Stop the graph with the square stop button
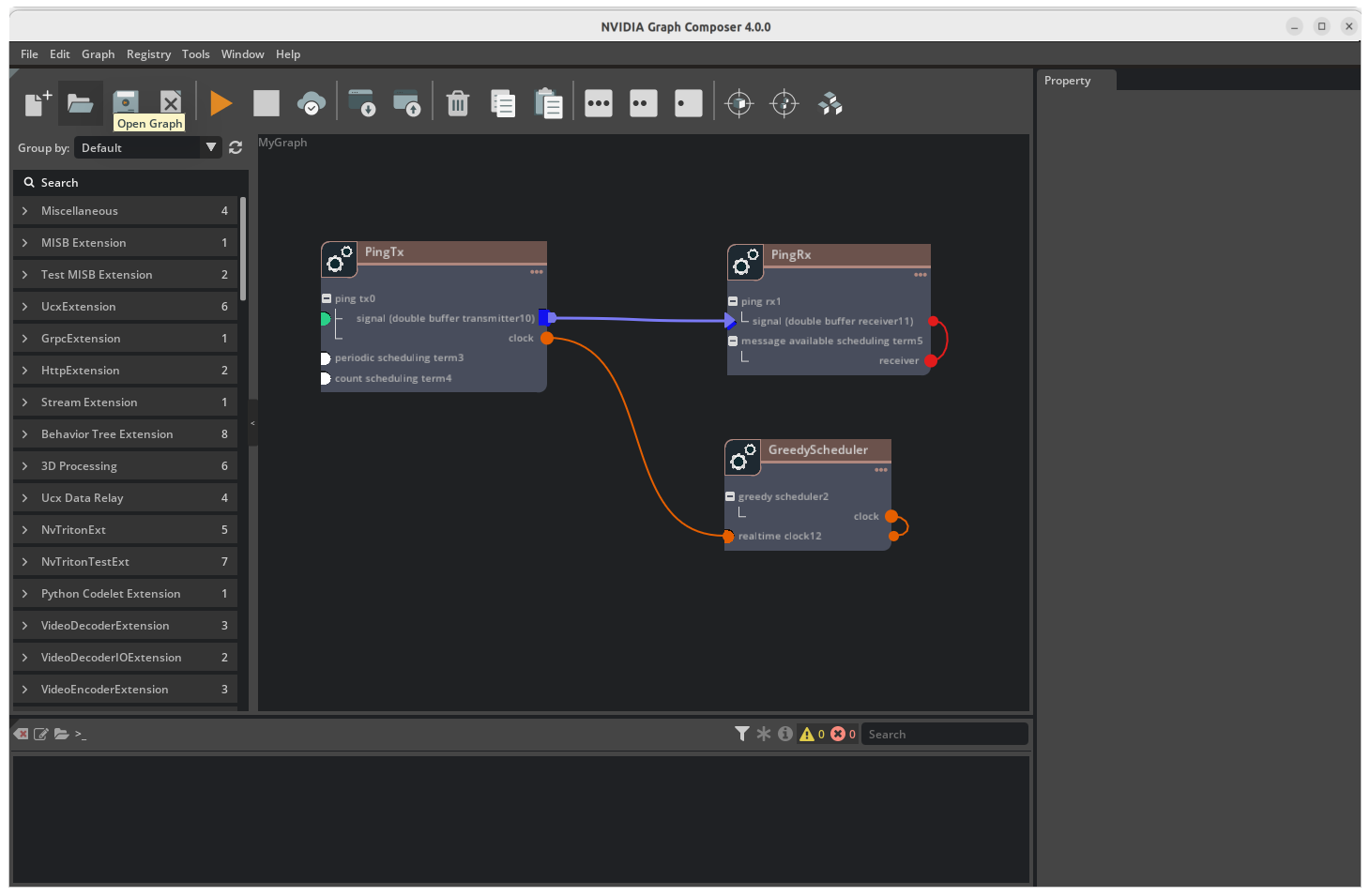Viewport: 1370px width, 896px height. [x=266, y=102]
